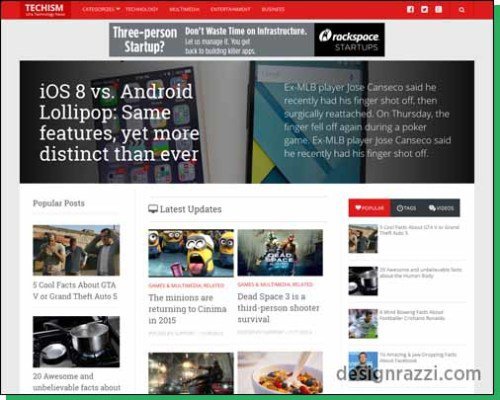Screen dimensions: 500x400
Task: Click the Rackspace Startups banner ad
Action: (247, 40)
